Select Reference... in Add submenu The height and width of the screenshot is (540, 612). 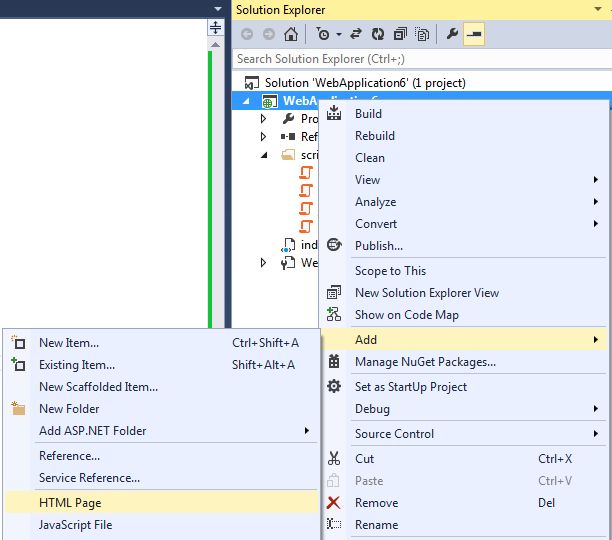coord(162,456)
